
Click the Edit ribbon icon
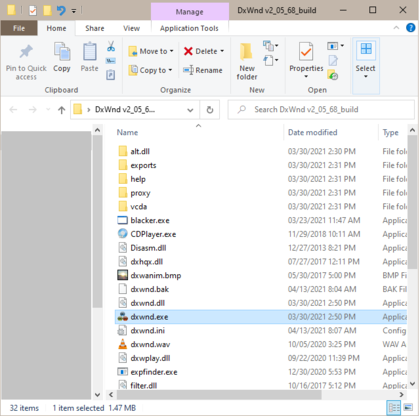[333, 61]
